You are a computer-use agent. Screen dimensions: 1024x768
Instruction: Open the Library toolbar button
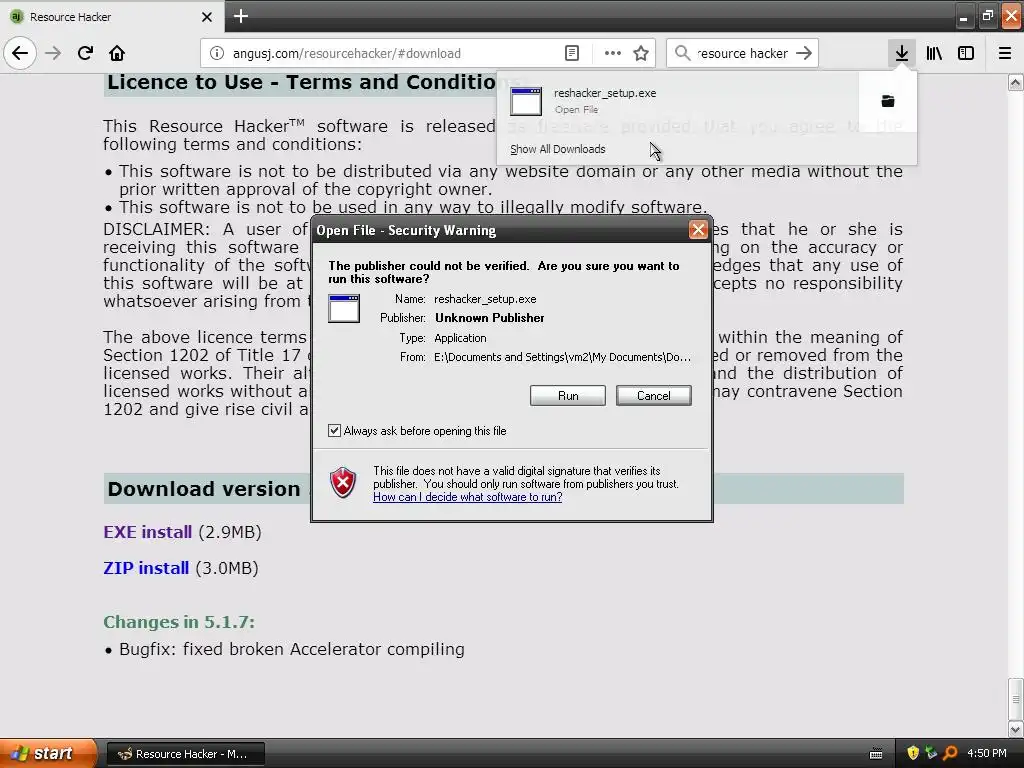(x=934, y=54)
